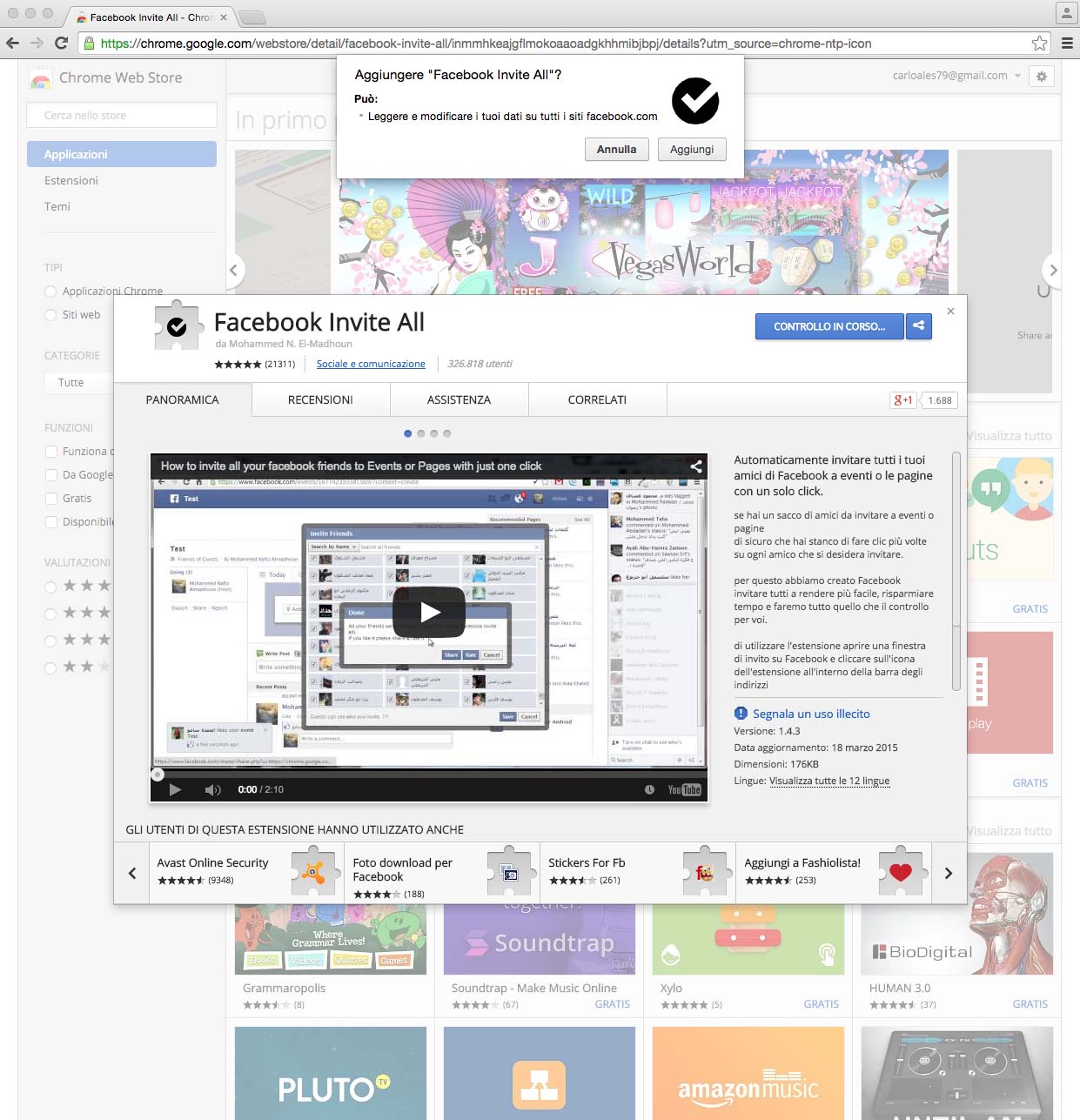Open the Amazon Music app thumbnail
The width and height of the screenshot is (1080, 1120).
[748, 1073]
